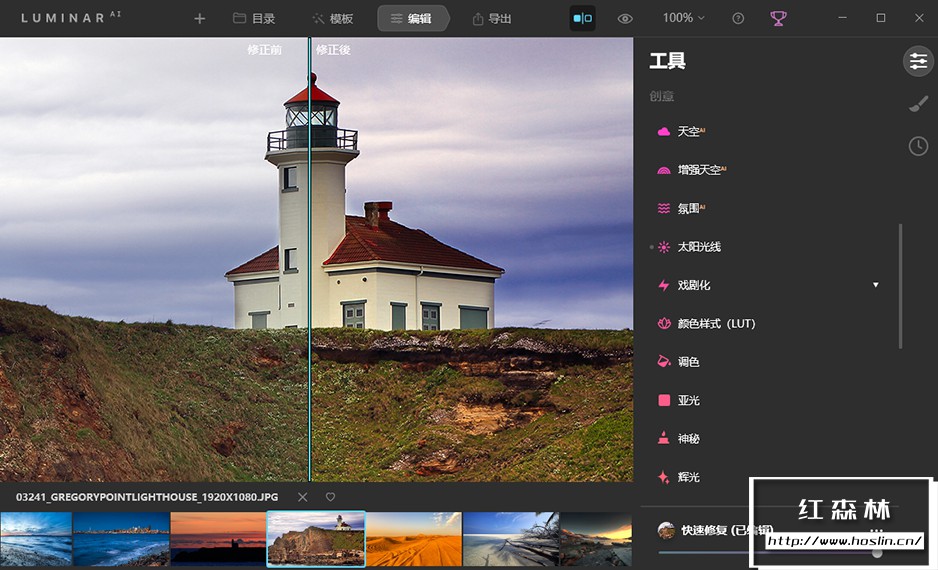Viewport: 938px width, 570px height.
Task: Click the 创意 section heading
Action: pos(662,96)
